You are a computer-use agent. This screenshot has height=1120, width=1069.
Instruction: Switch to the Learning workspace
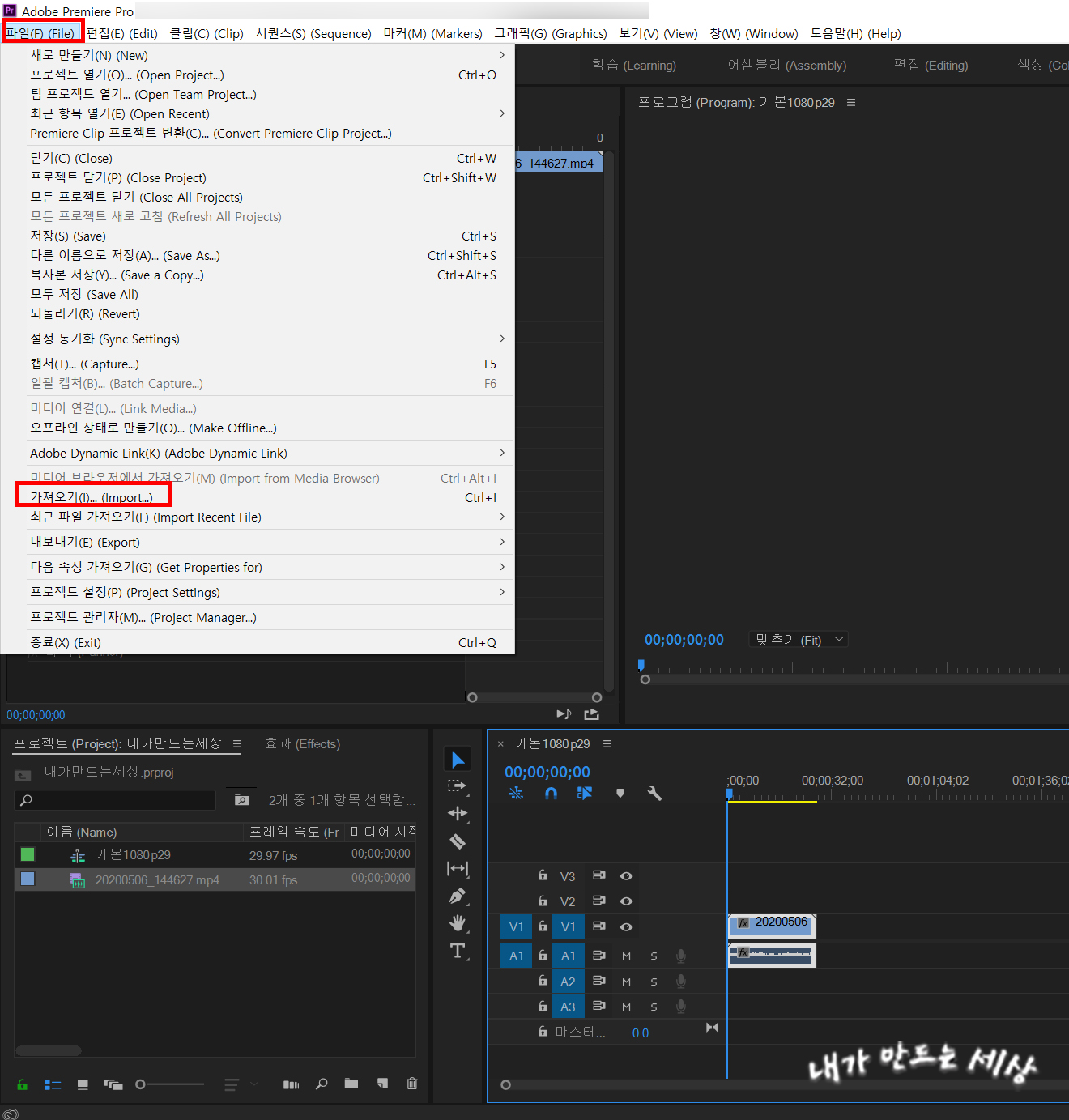coord(634,66)
